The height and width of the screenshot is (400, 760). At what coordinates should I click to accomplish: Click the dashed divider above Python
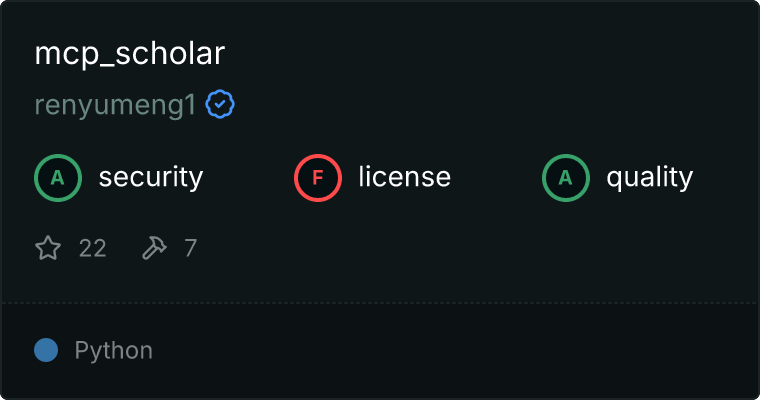pos(380,304)
